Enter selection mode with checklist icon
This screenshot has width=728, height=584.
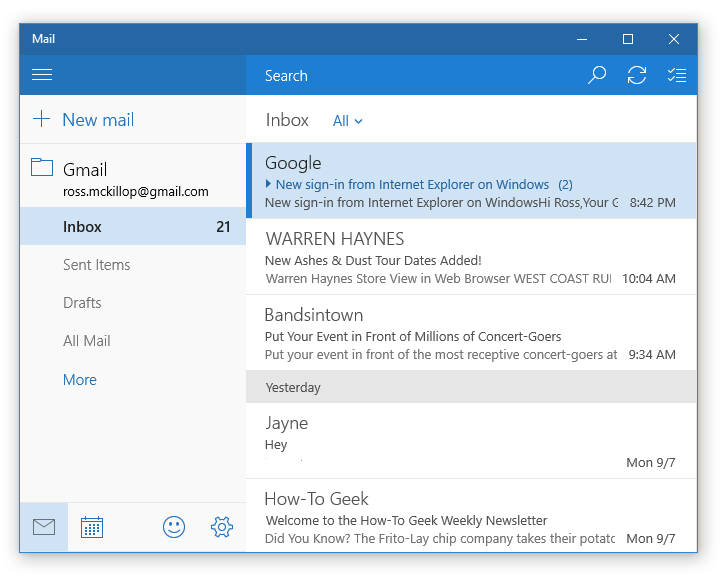[x=676, y=75]
